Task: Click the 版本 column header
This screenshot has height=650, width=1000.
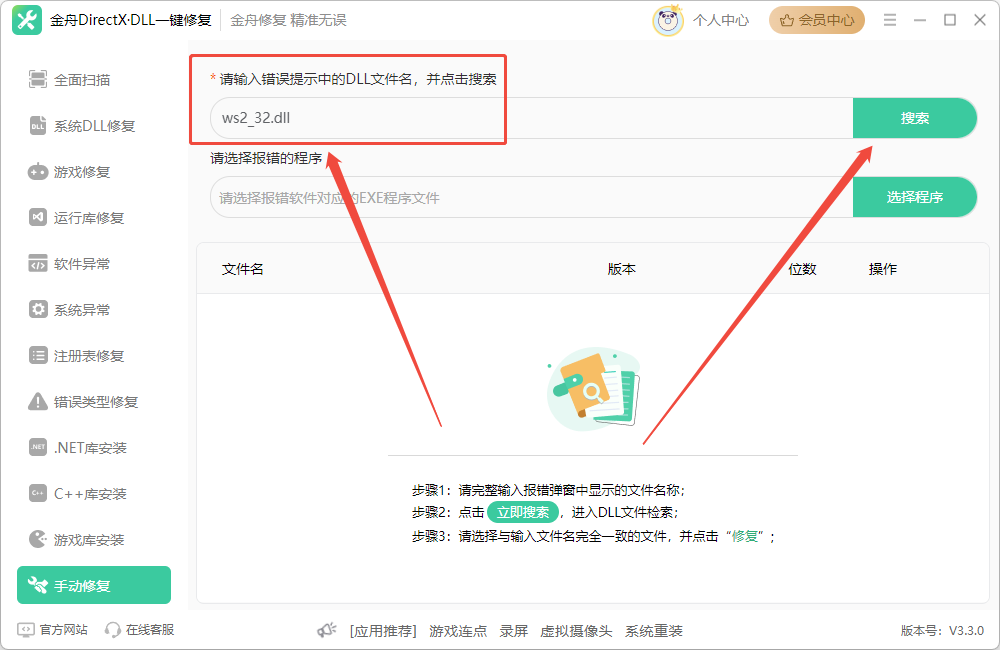Action: click(621, 269)
